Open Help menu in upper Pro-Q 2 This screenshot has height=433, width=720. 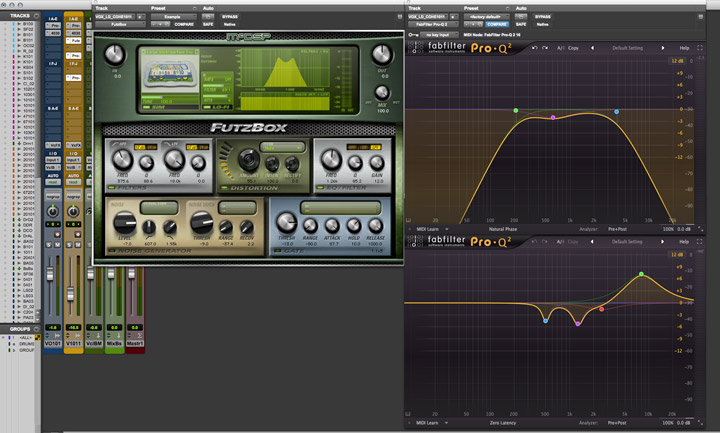(x=684, y=48)
